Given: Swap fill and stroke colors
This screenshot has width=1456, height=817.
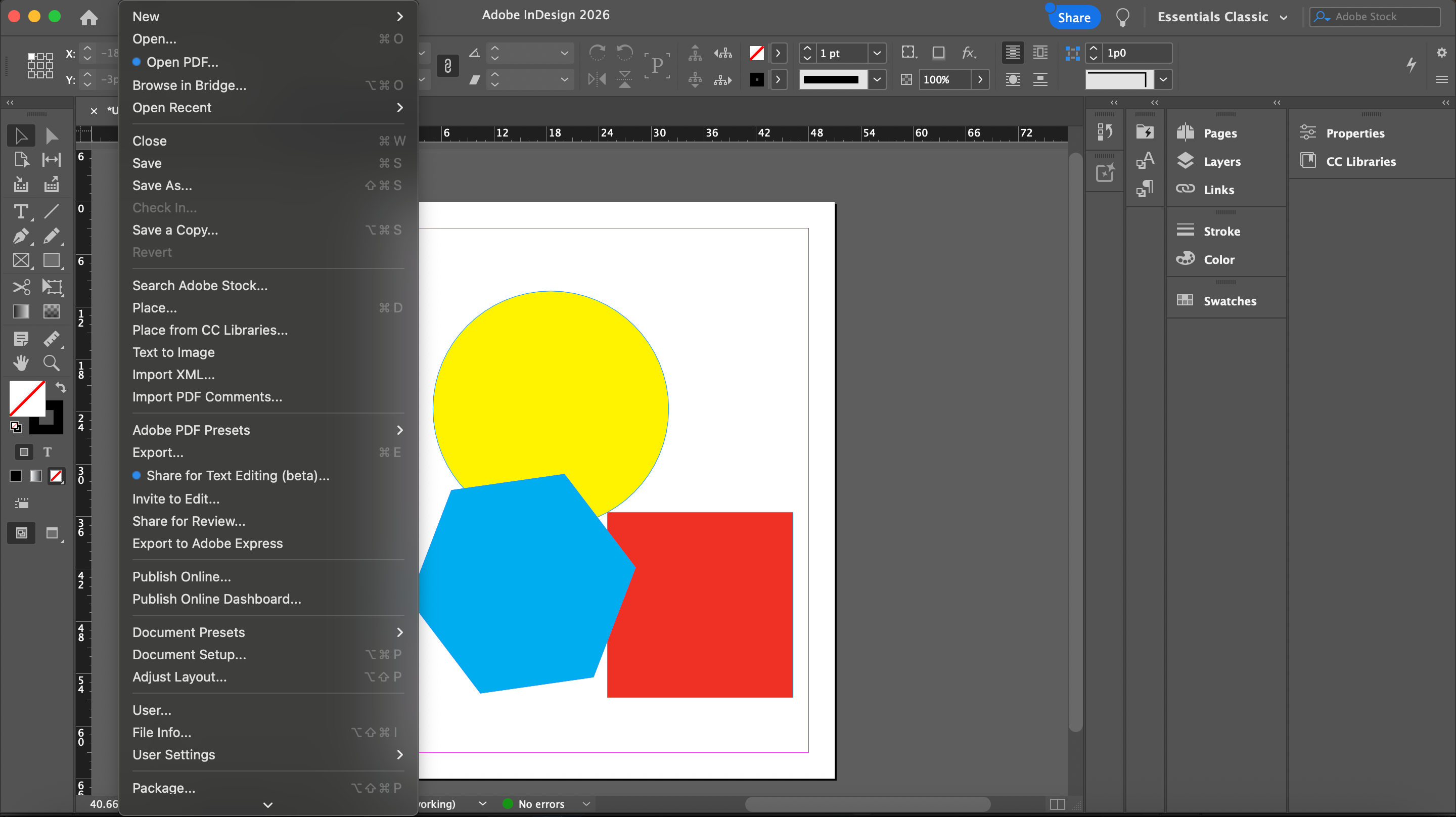Looking at the screenshot, I should pos(61,387).
